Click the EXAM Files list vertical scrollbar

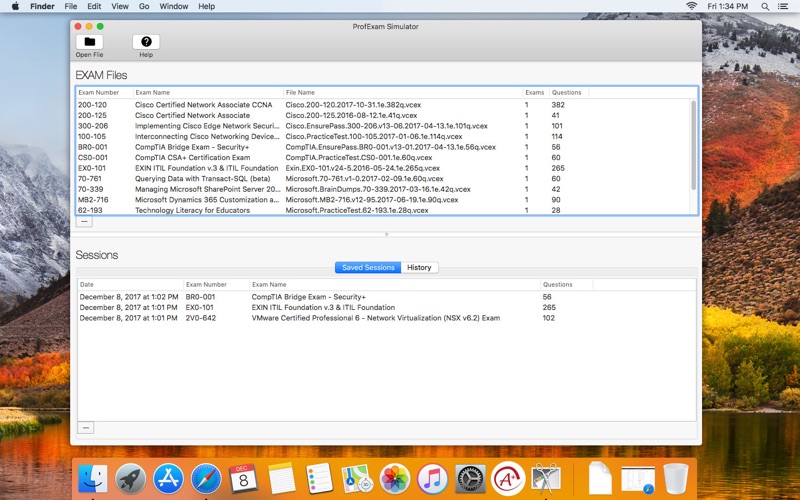pyautogui.click(x=693, y=145)
